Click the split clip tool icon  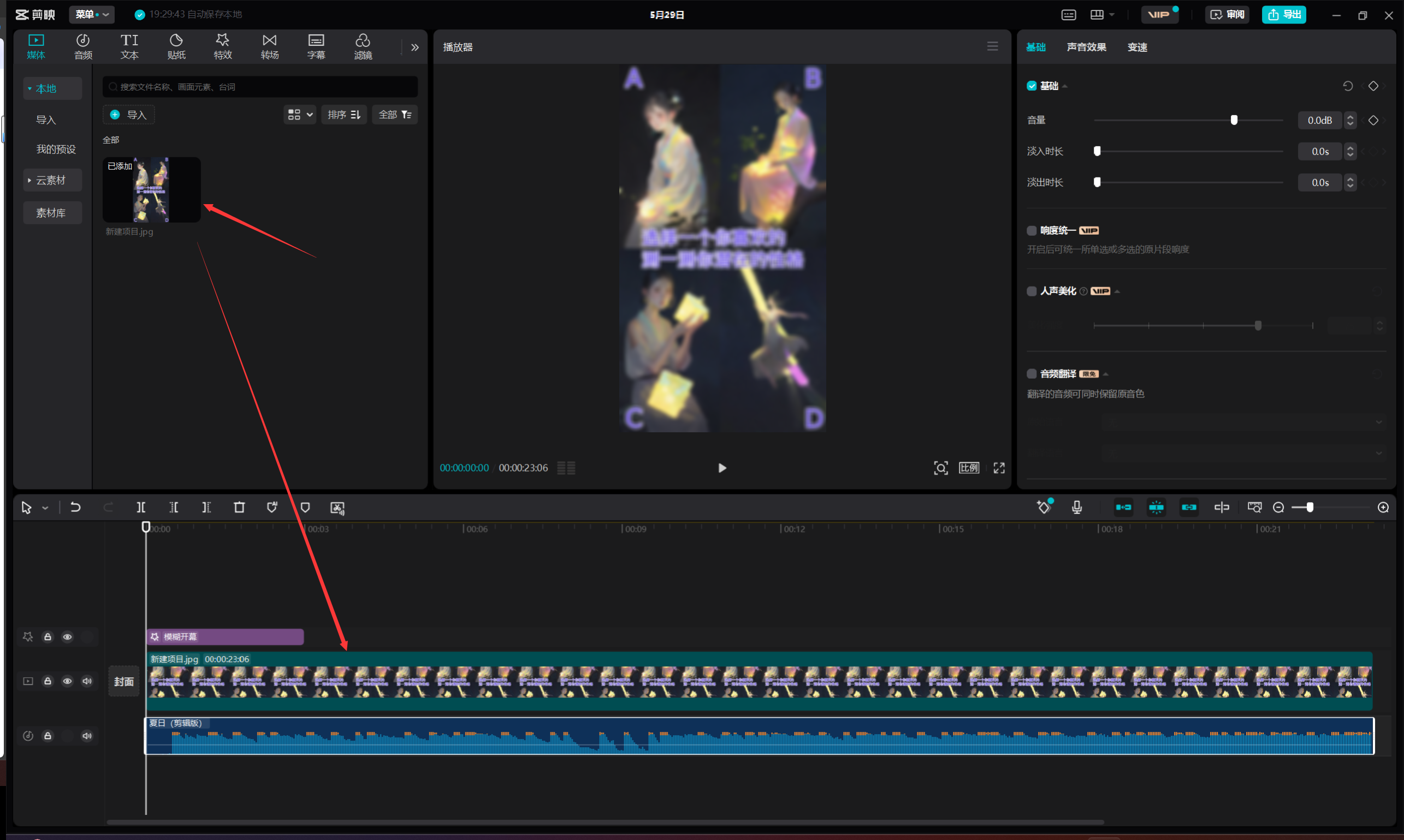click(141, 507)
